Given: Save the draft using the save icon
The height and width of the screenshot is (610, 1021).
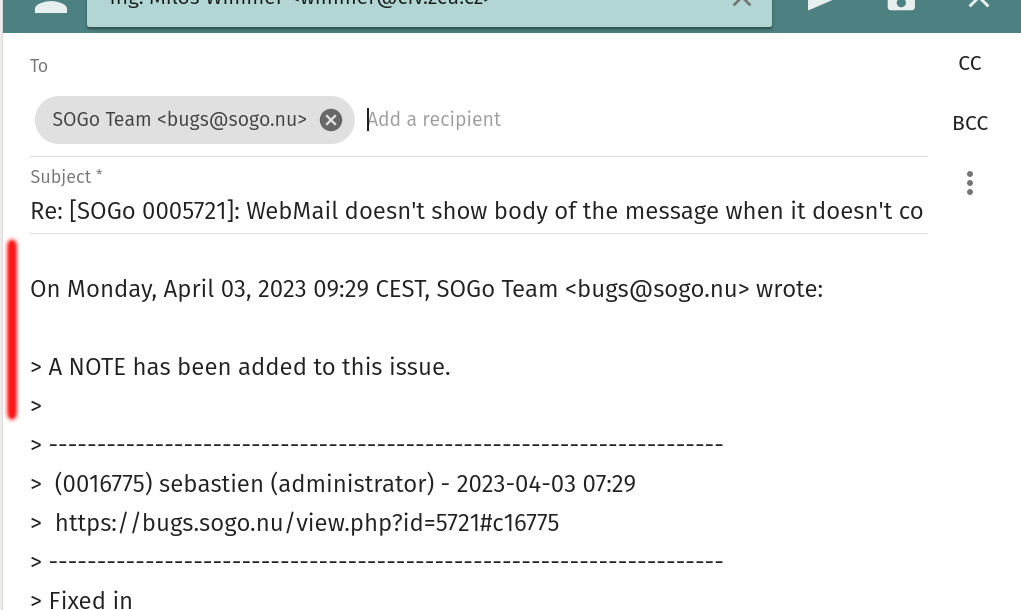Looking at the screenshot, I should pyautogui.click(x=900, y=4).
